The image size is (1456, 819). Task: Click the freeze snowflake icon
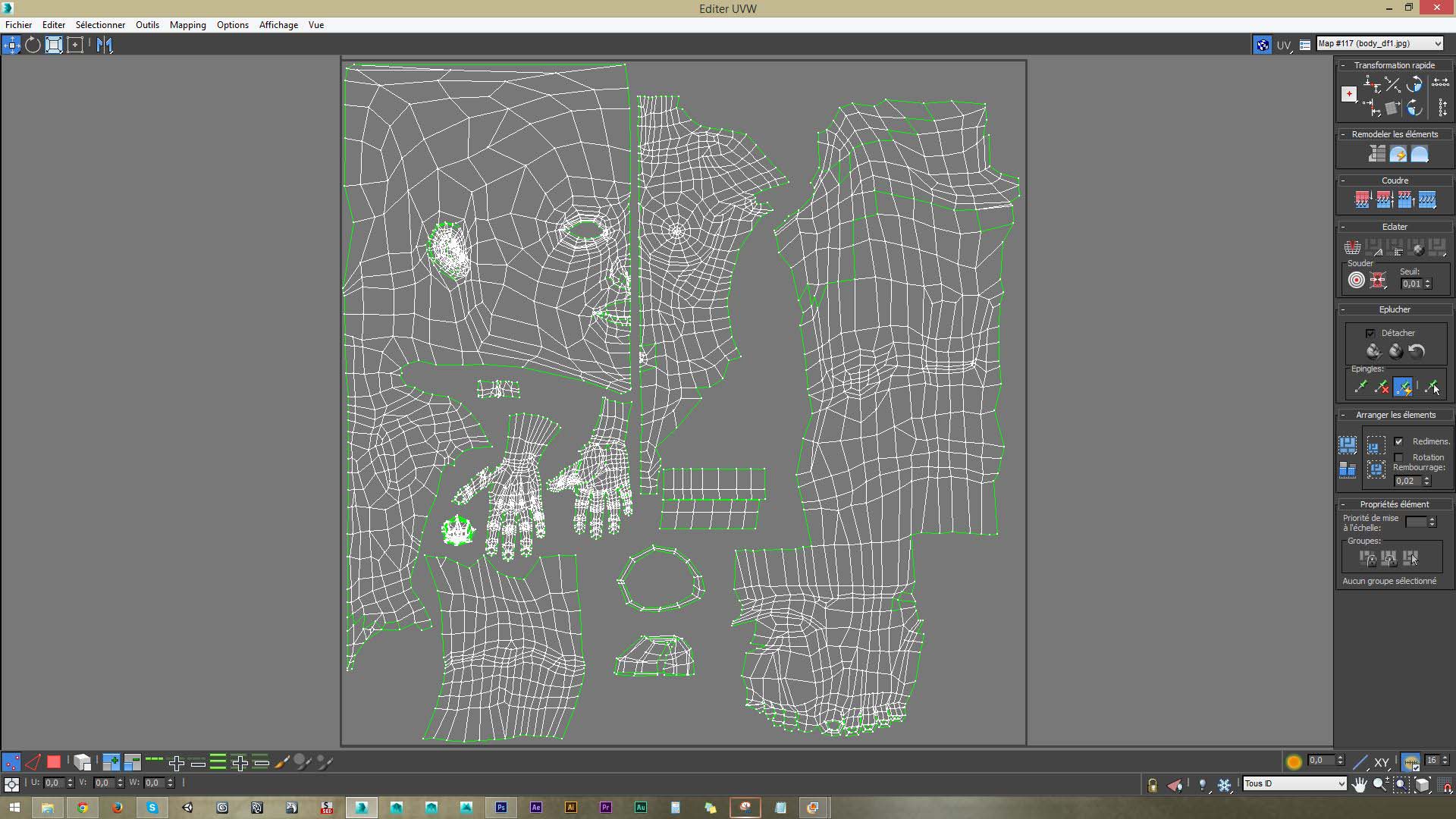point(1225,785)
